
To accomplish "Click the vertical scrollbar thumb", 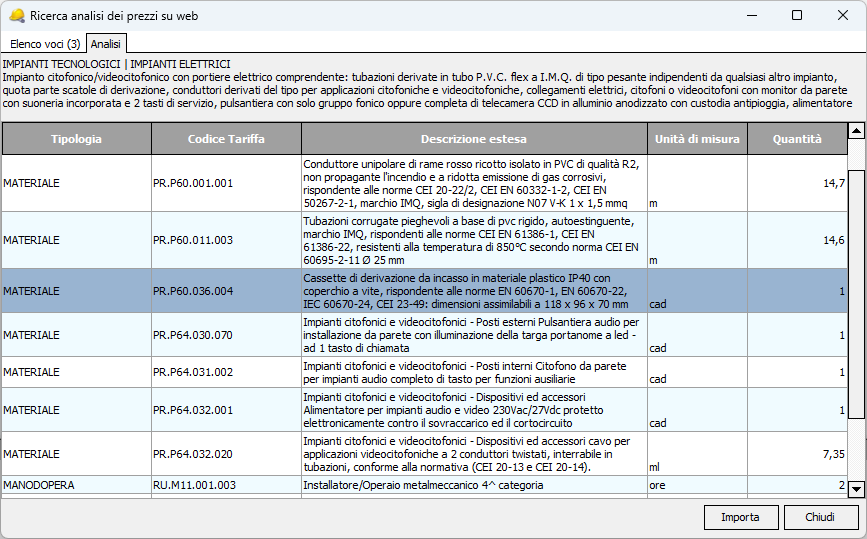I will pos(856,310).
